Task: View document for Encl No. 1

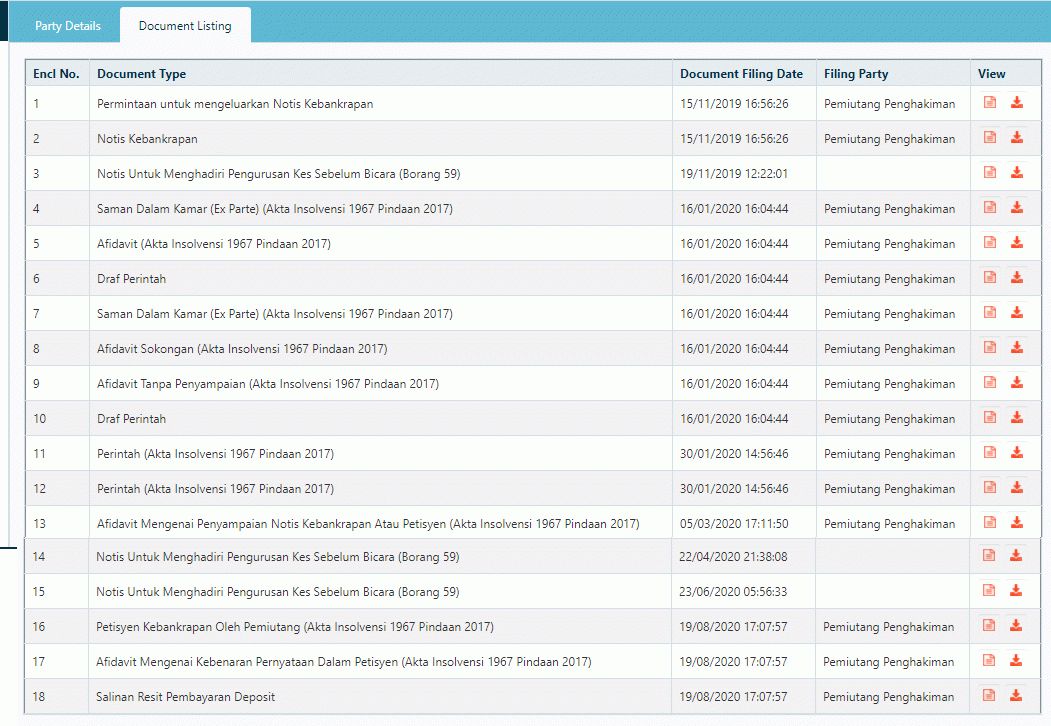Action: pos(990,103)
